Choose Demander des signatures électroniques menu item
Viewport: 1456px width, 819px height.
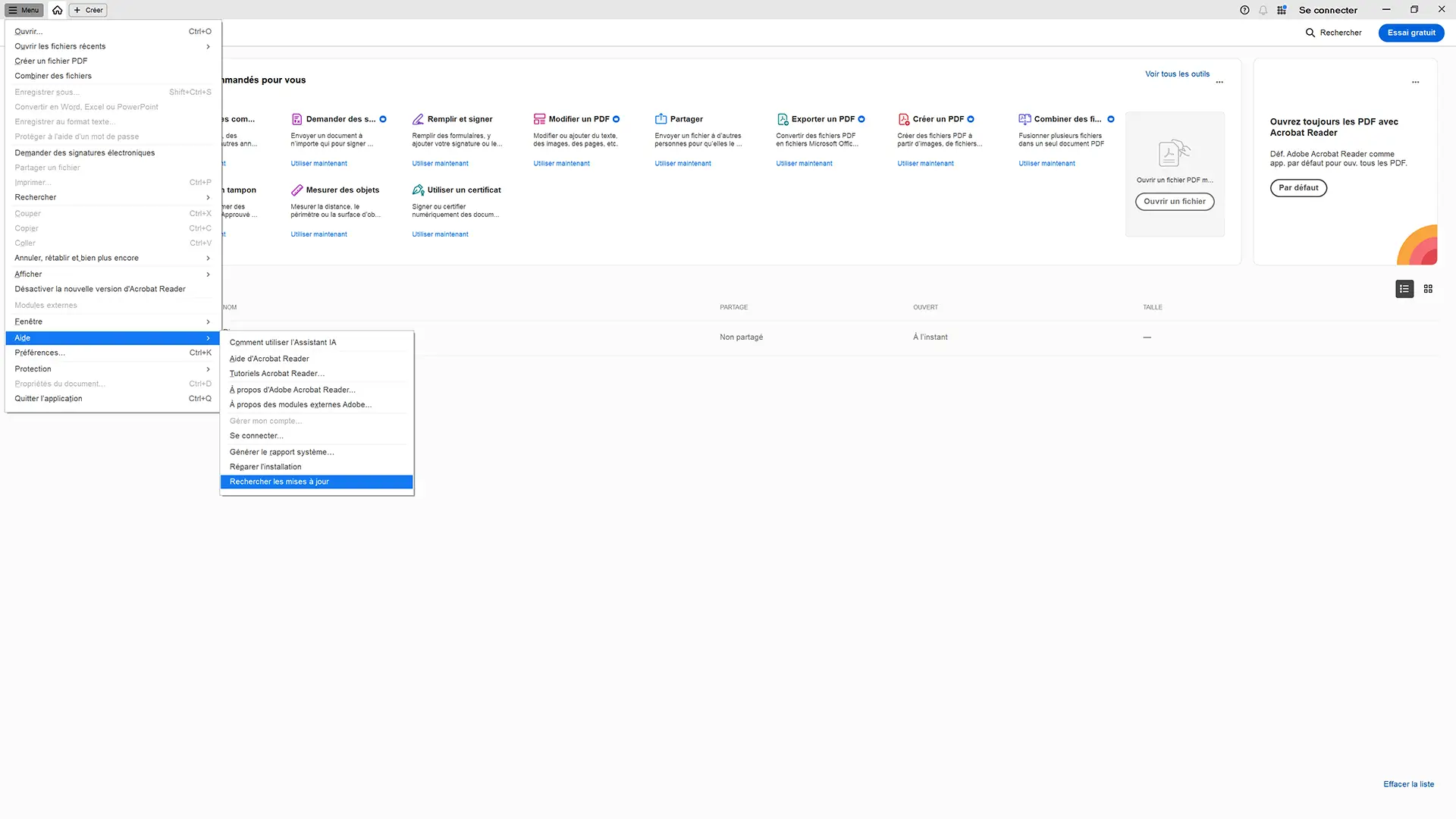pos(112,153)
